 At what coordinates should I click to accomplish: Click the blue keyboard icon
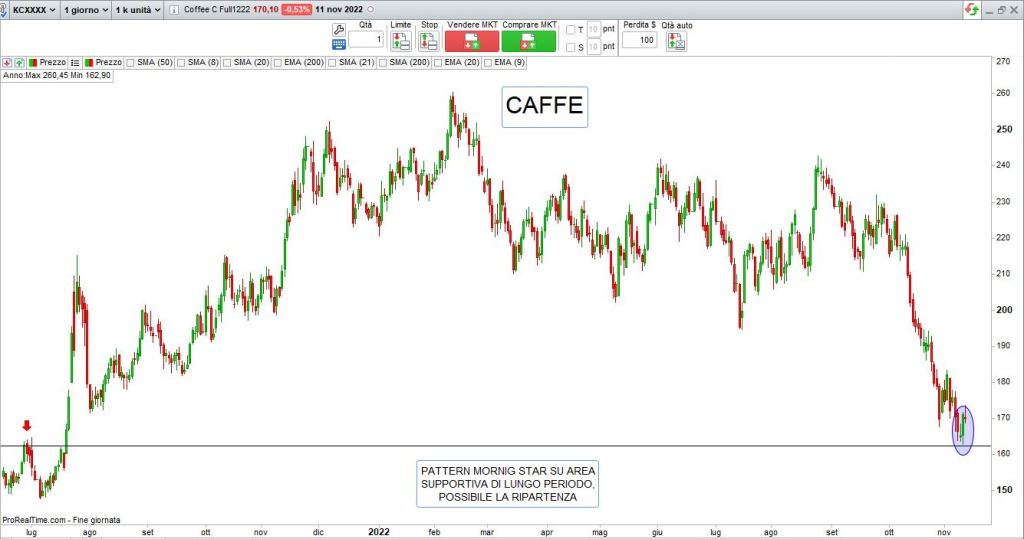339,44
